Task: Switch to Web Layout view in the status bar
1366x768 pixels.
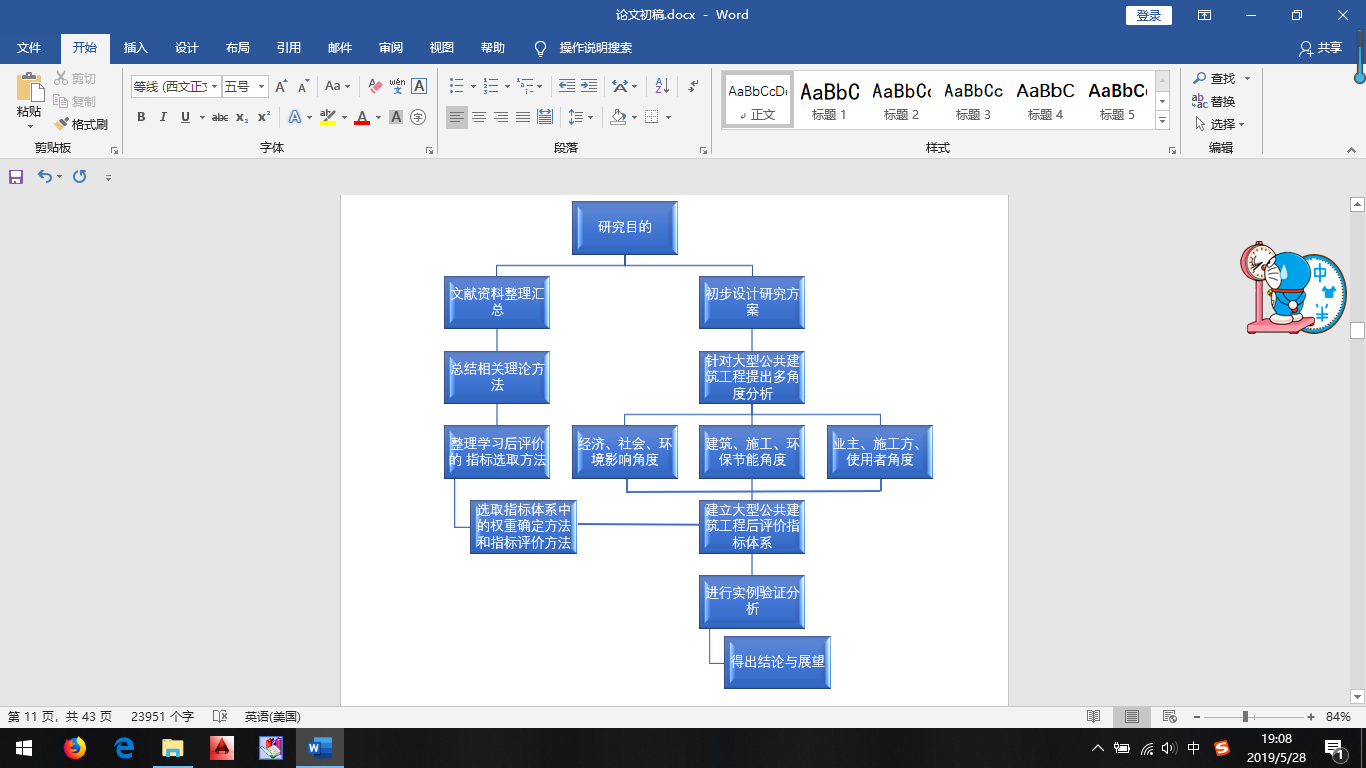Action: click(1169, 717)
